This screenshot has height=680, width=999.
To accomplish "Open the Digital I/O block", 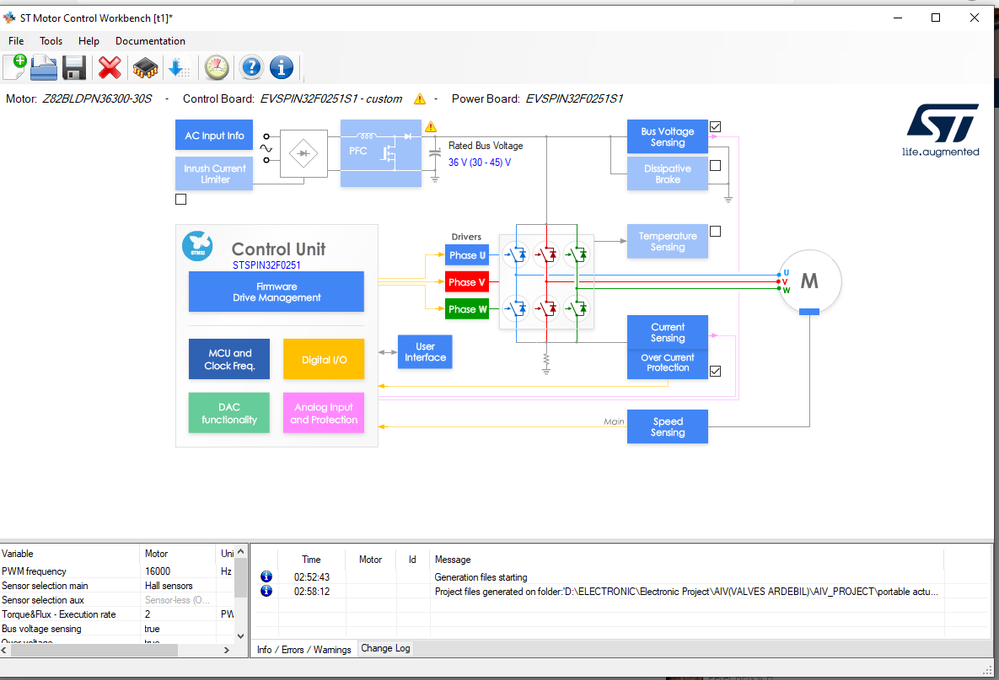I will [324, 359].
